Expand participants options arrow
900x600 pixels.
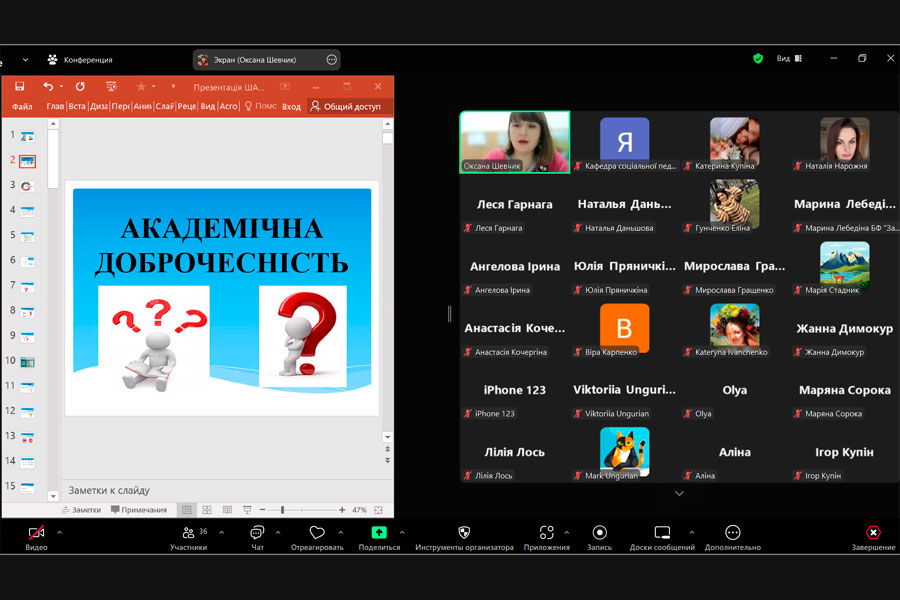click(x=222, y=533)
